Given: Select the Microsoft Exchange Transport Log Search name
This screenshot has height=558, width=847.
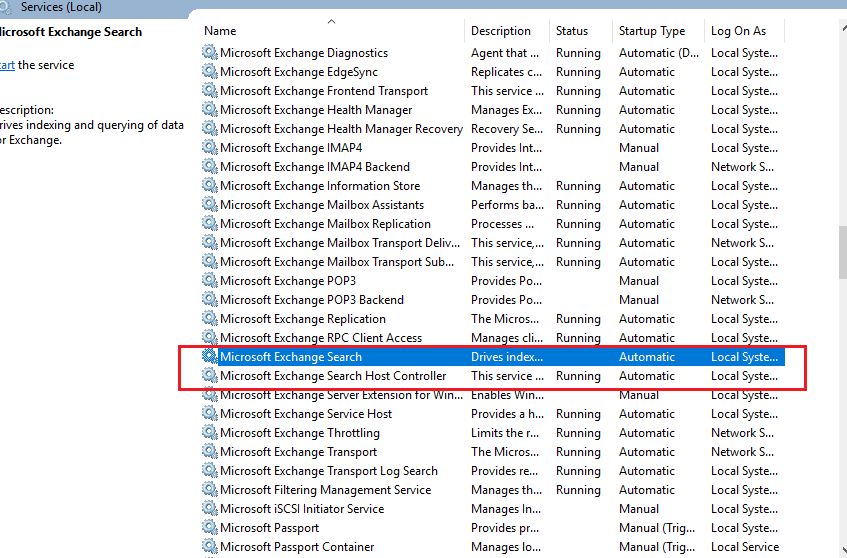Looking at the screenshot, I should pos(328,470).
